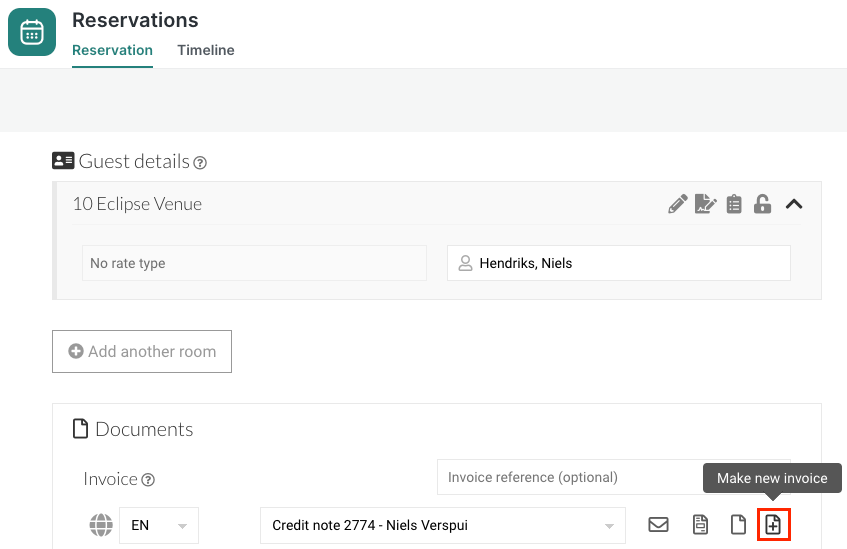Collapse the 10 Eclipse Venue room panel
This screenshot has height=549, width=847.
click(794, 204)
